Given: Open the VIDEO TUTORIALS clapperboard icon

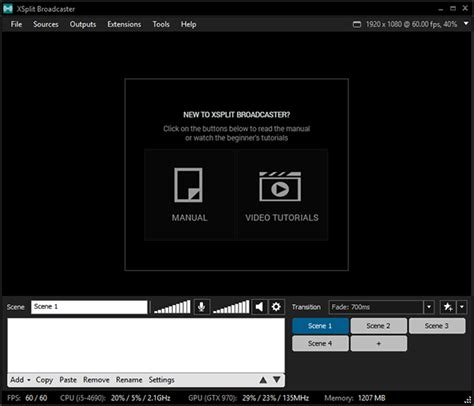Looking at the screenshot, I should [x=280, y=186].
